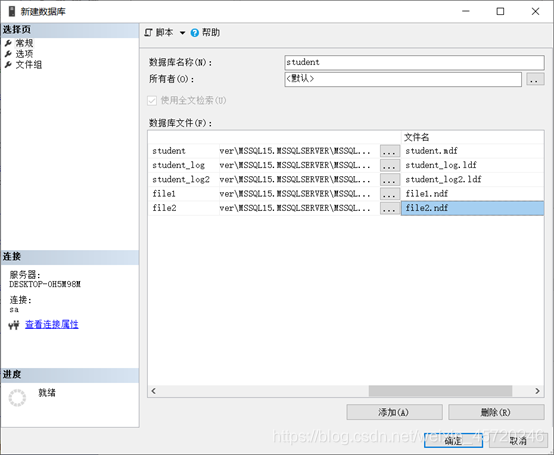Select the file1 logical name cell
This screenshot has height=455, width=554.
(x=184, y=194)
